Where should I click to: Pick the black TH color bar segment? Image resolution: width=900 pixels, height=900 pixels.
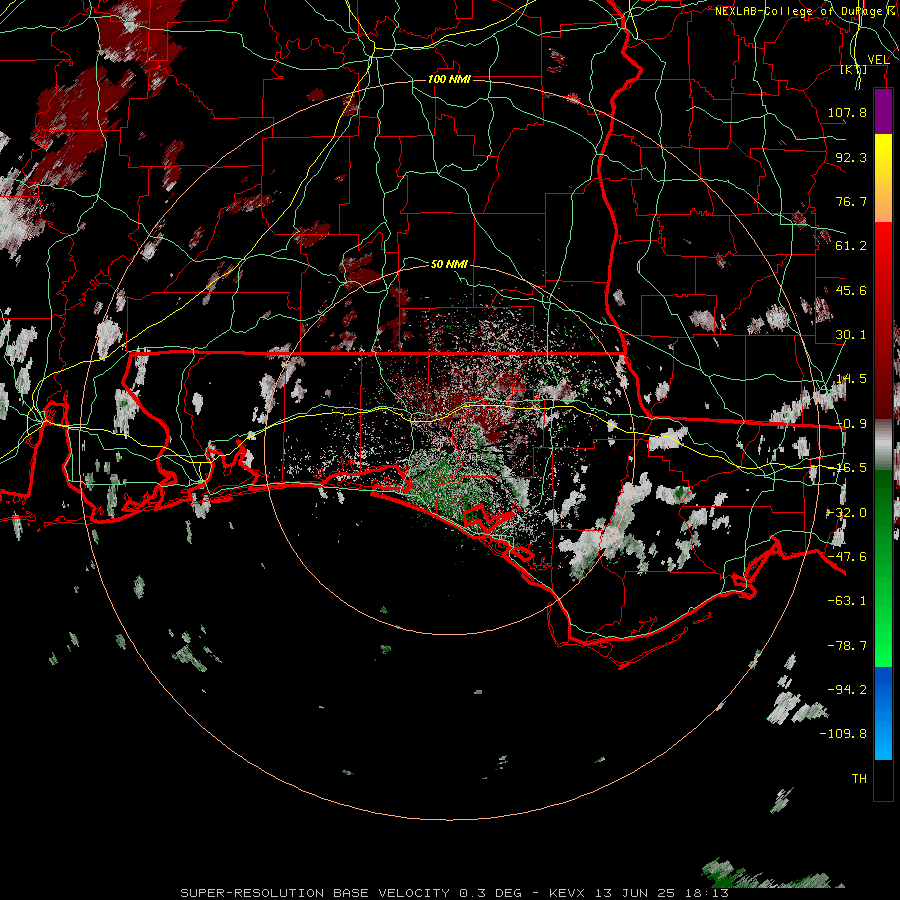[883, 779]
